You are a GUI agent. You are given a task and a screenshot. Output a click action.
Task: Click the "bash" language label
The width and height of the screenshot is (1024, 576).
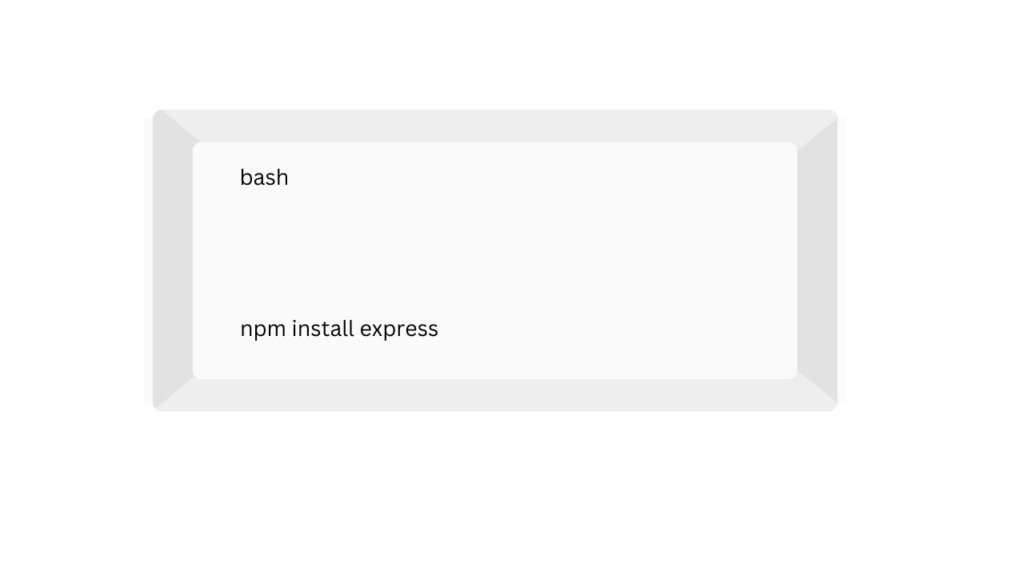click(x=264, y=178)
